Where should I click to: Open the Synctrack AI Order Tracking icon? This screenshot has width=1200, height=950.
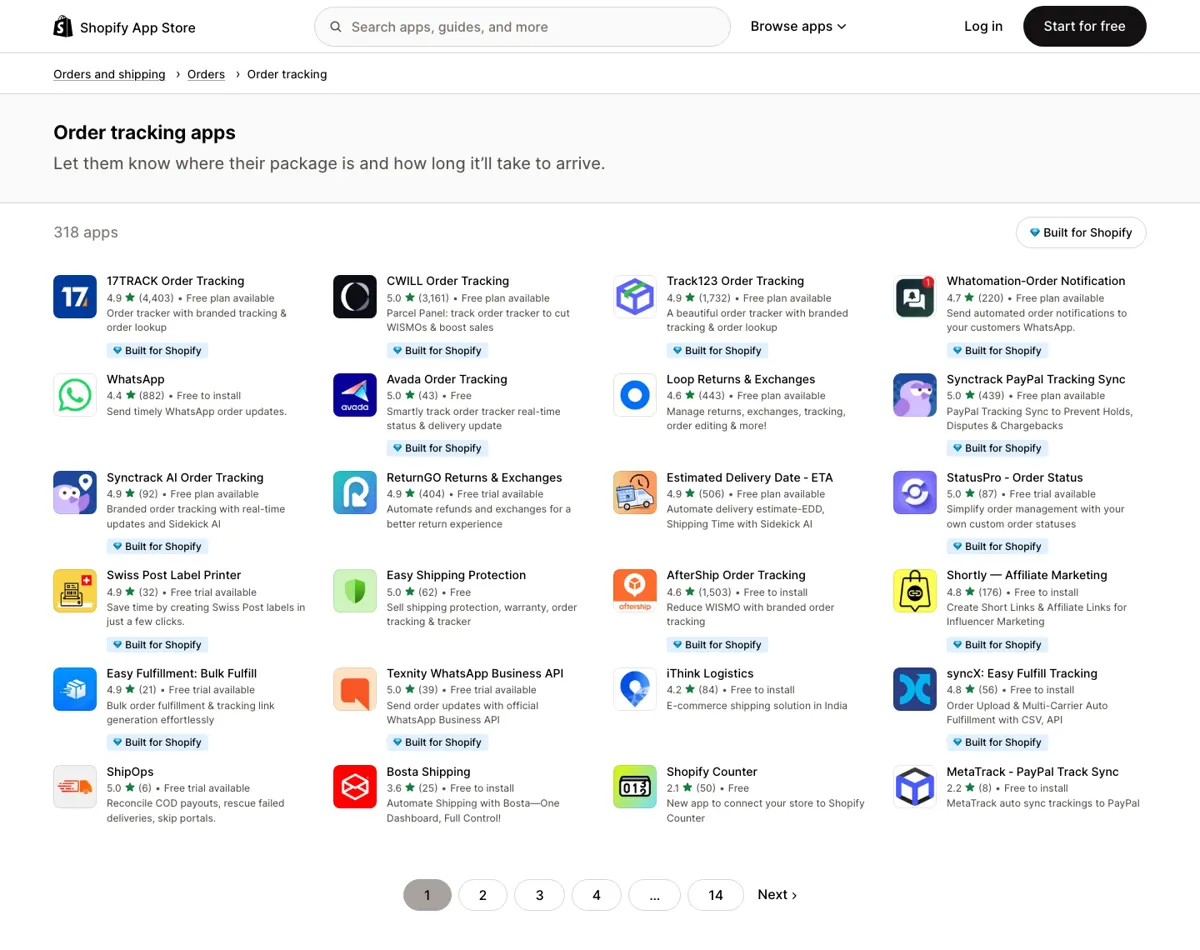[x=75, y=493]
